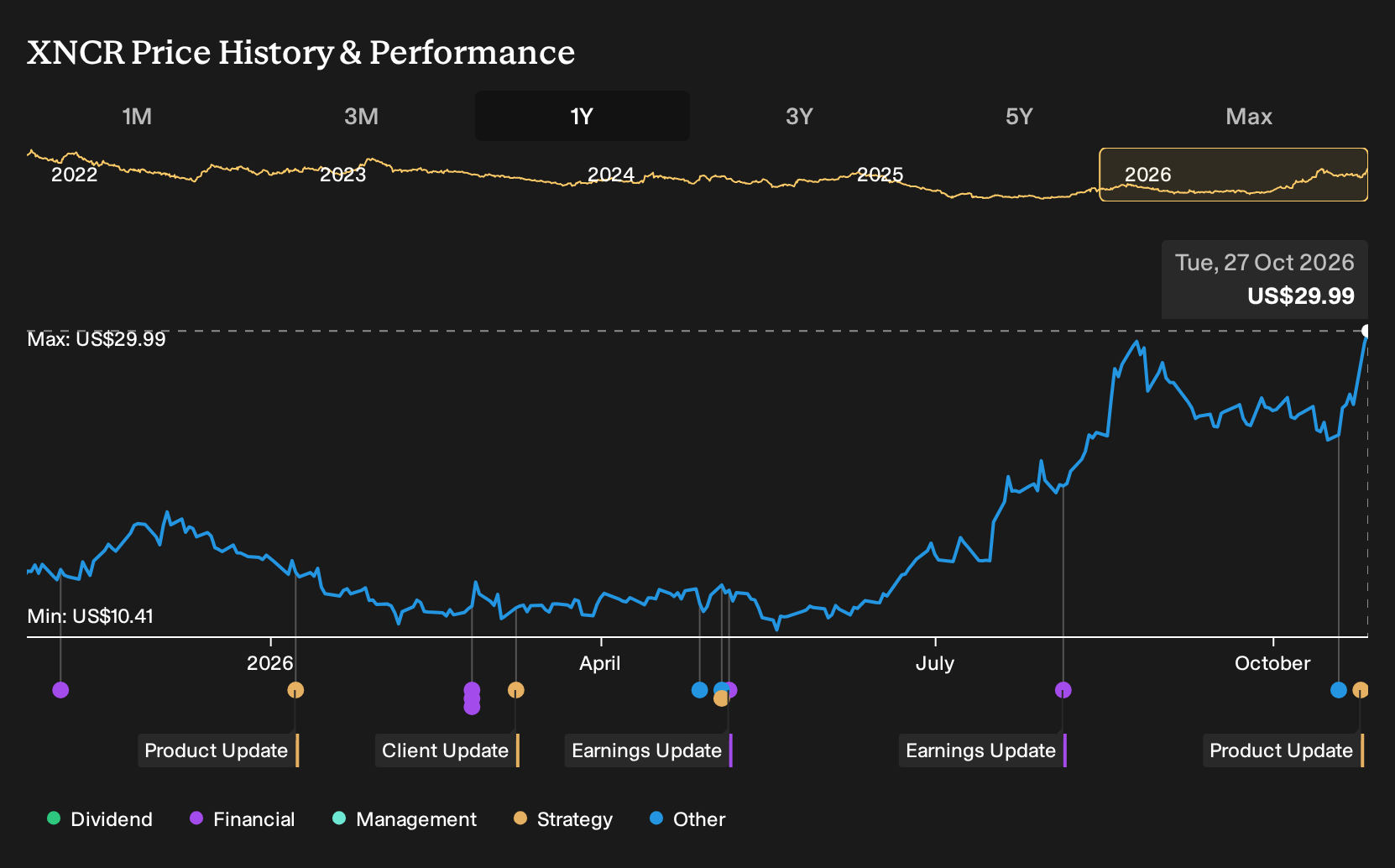Show the Max price history range
Screen dimensions: 1395x868
pos(1249,116)
